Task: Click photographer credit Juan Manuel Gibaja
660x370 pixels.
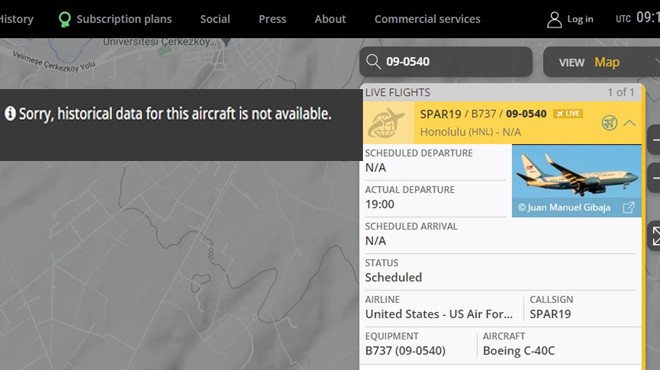Action: pyautogui.click(x=564, y=208)
